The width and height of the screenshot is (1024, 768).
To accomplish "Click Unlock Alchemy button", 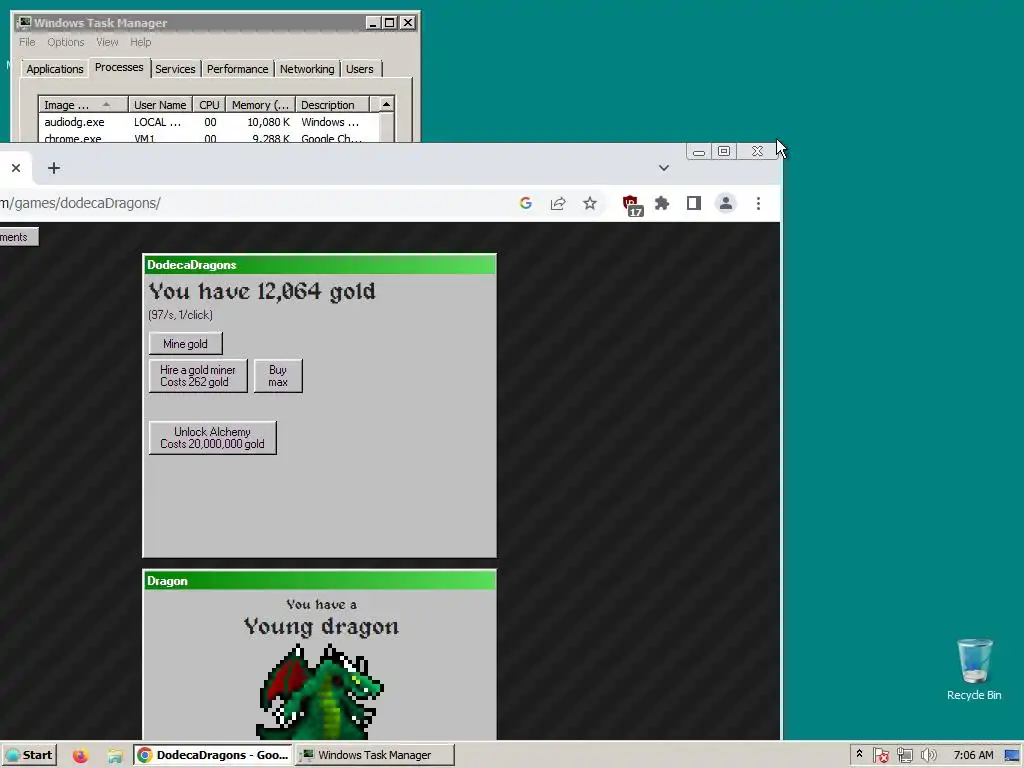I will [x=212, y=438].
